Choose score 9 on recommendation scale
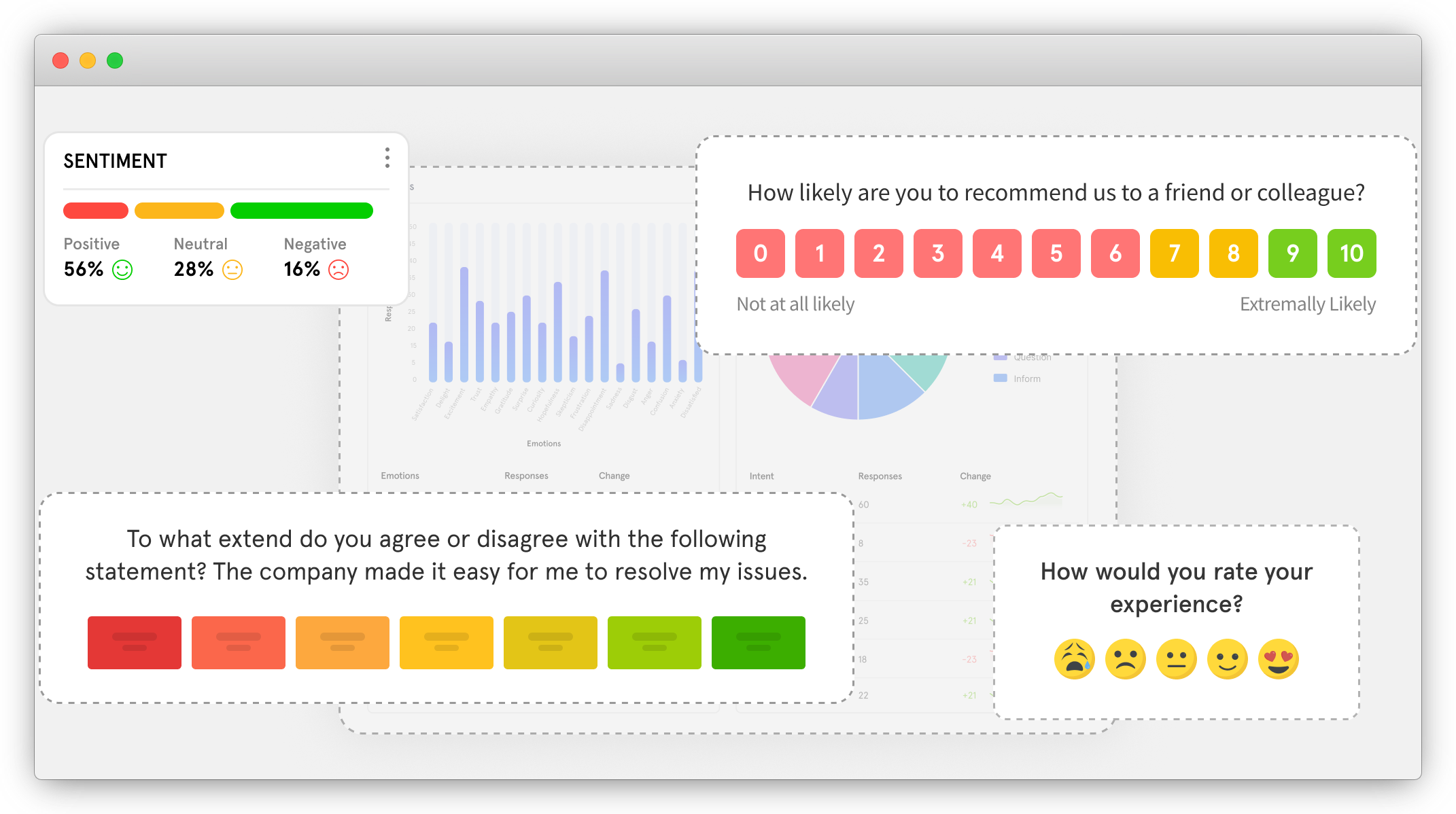This screenshot has width=1456, height=814. [1292, 253]
